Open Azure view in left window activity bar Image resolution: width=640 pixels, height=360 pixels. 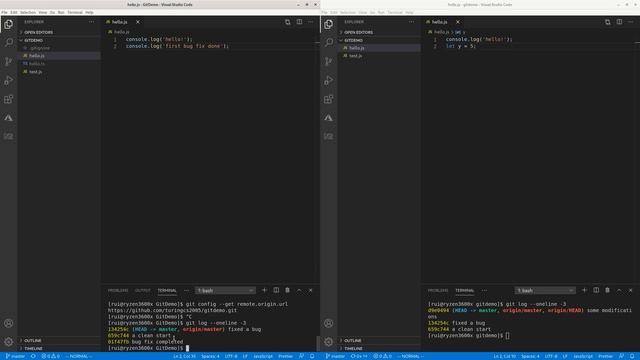coord(9,118)
